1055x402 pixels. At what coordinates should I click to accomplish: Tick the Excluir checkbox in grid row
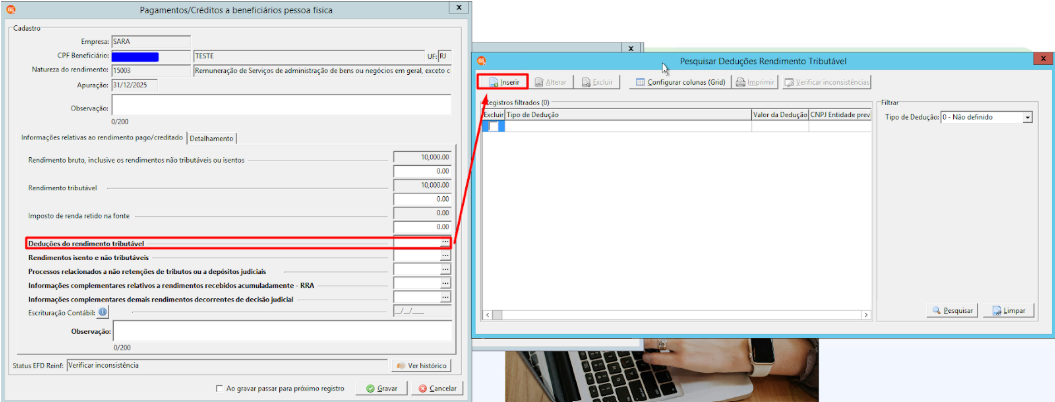(x=493, y=126)
